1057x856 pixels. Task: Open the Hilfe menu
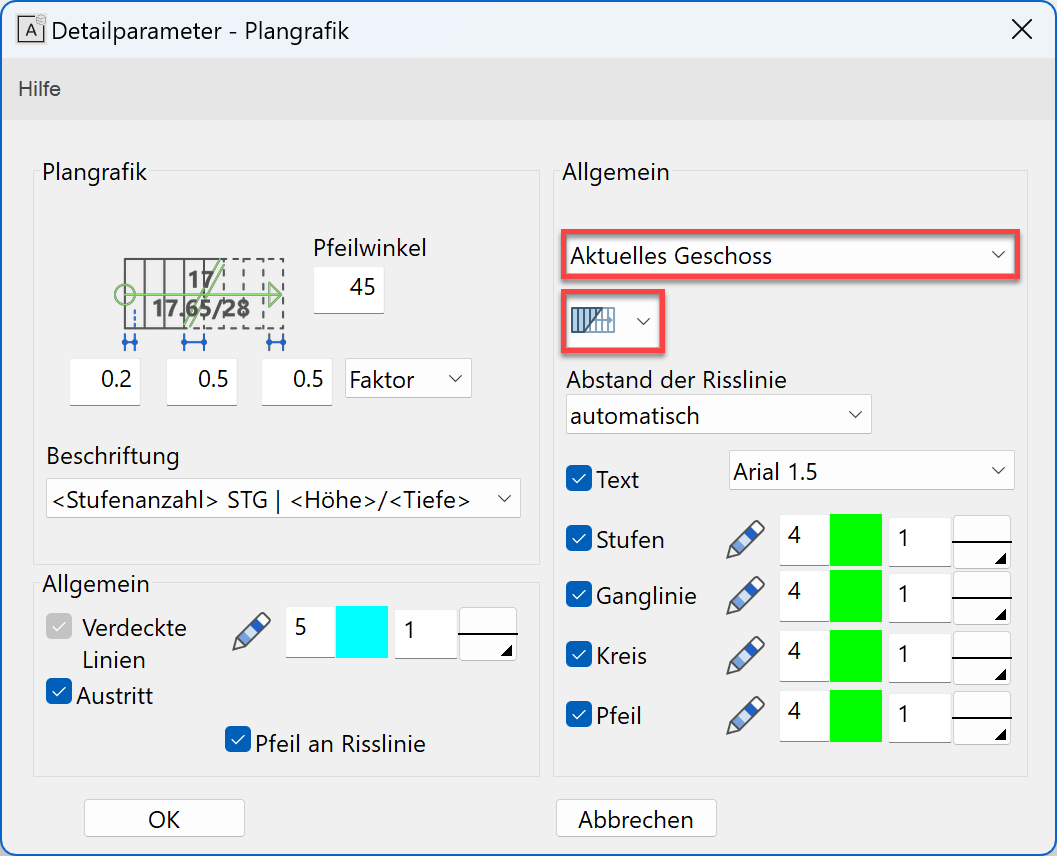(40, 89)
